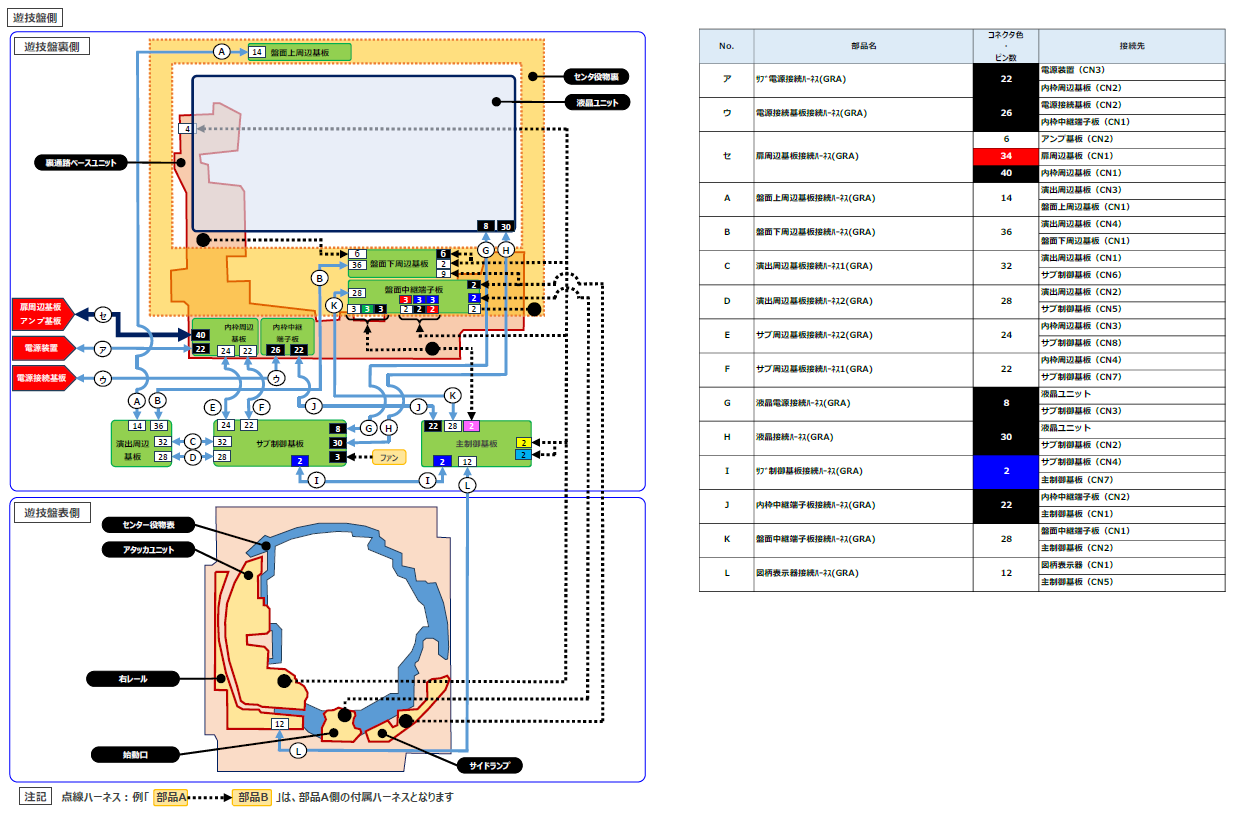1256x813 pixels.
Task: Click the 演出周辺基板接続ﾊｰﾈｽ1(GRA) cell
Action: click(864, 266)
